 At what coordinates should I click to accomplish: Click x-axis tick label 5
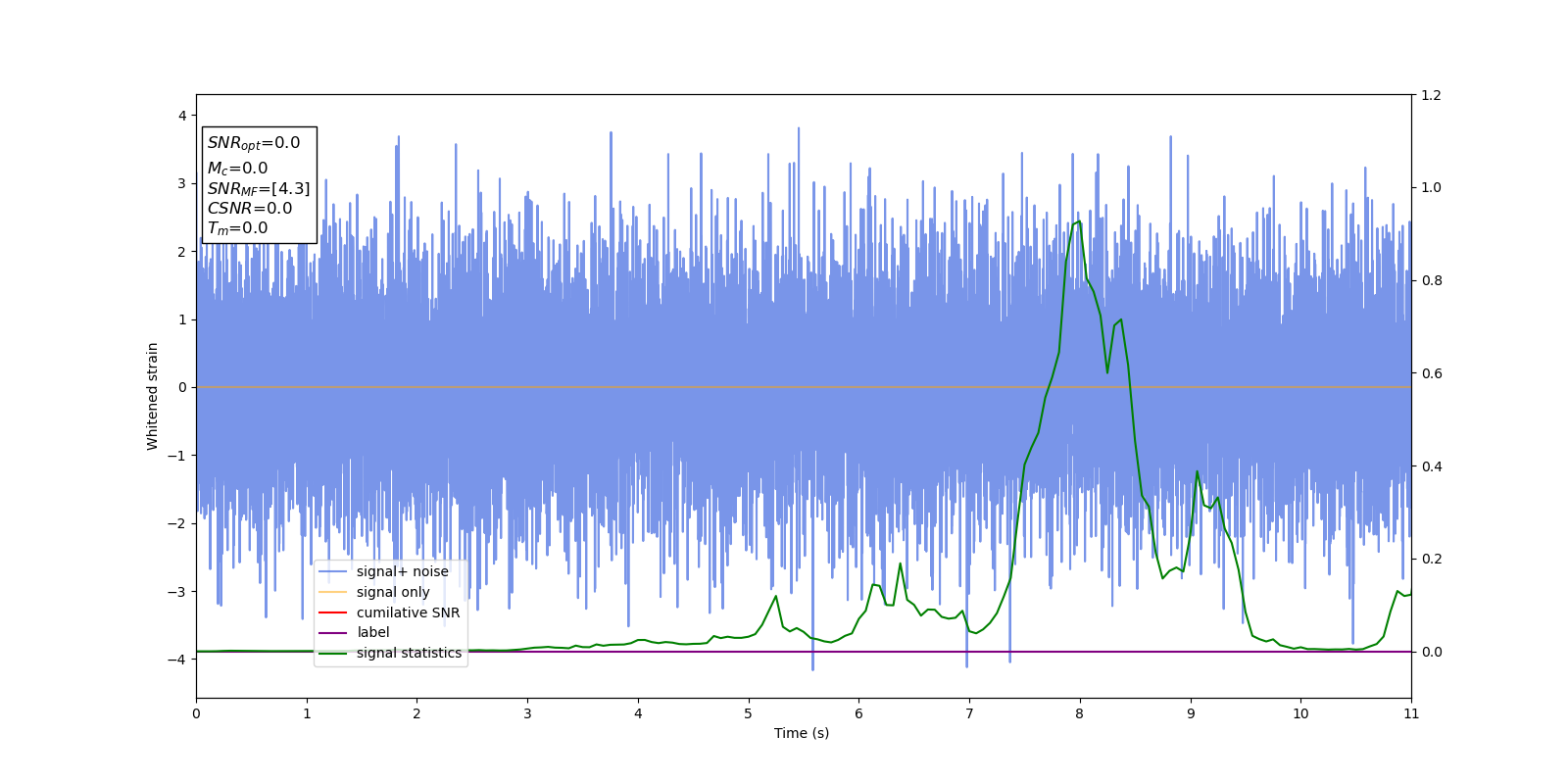(x=749, y=713)
